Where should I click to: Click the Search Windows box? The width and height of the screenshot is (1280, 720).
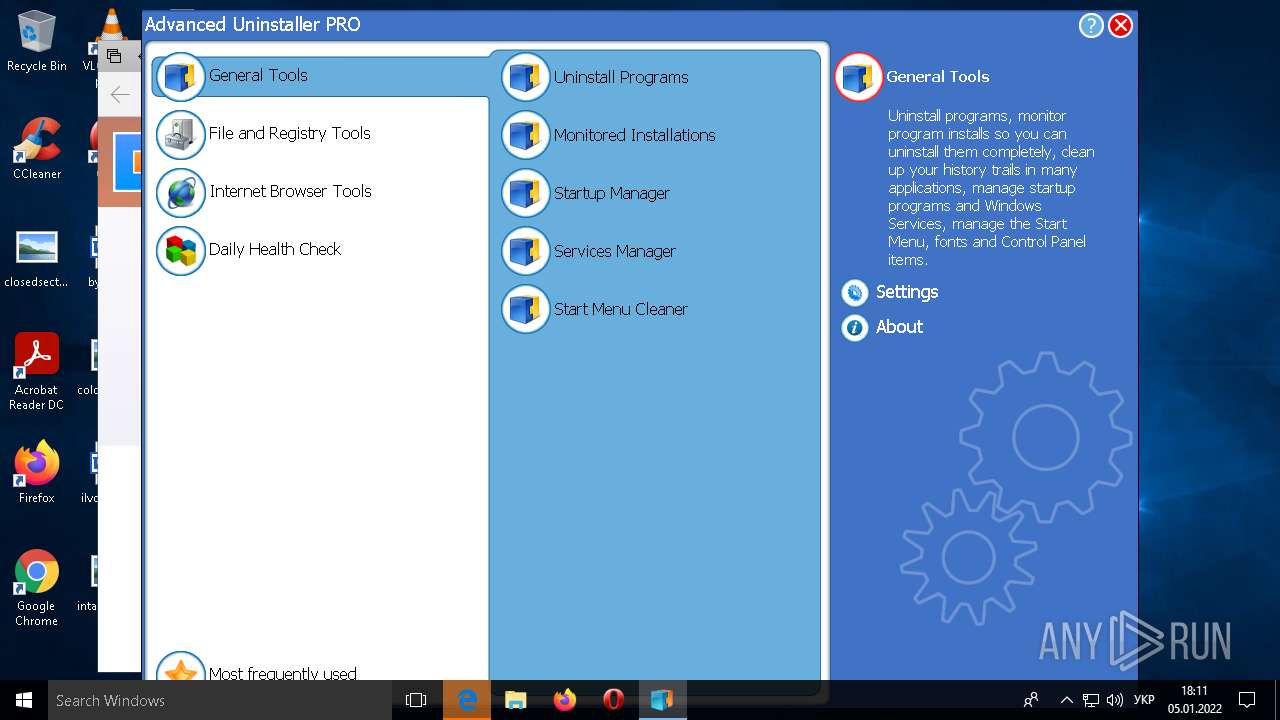220,700
